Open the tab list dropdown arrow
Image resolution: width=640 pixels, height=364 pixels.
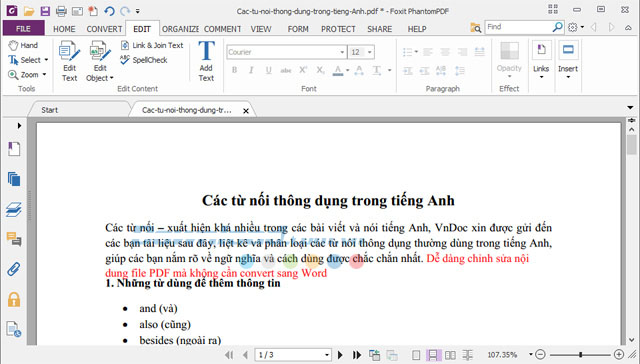click(x=630, y=108)
